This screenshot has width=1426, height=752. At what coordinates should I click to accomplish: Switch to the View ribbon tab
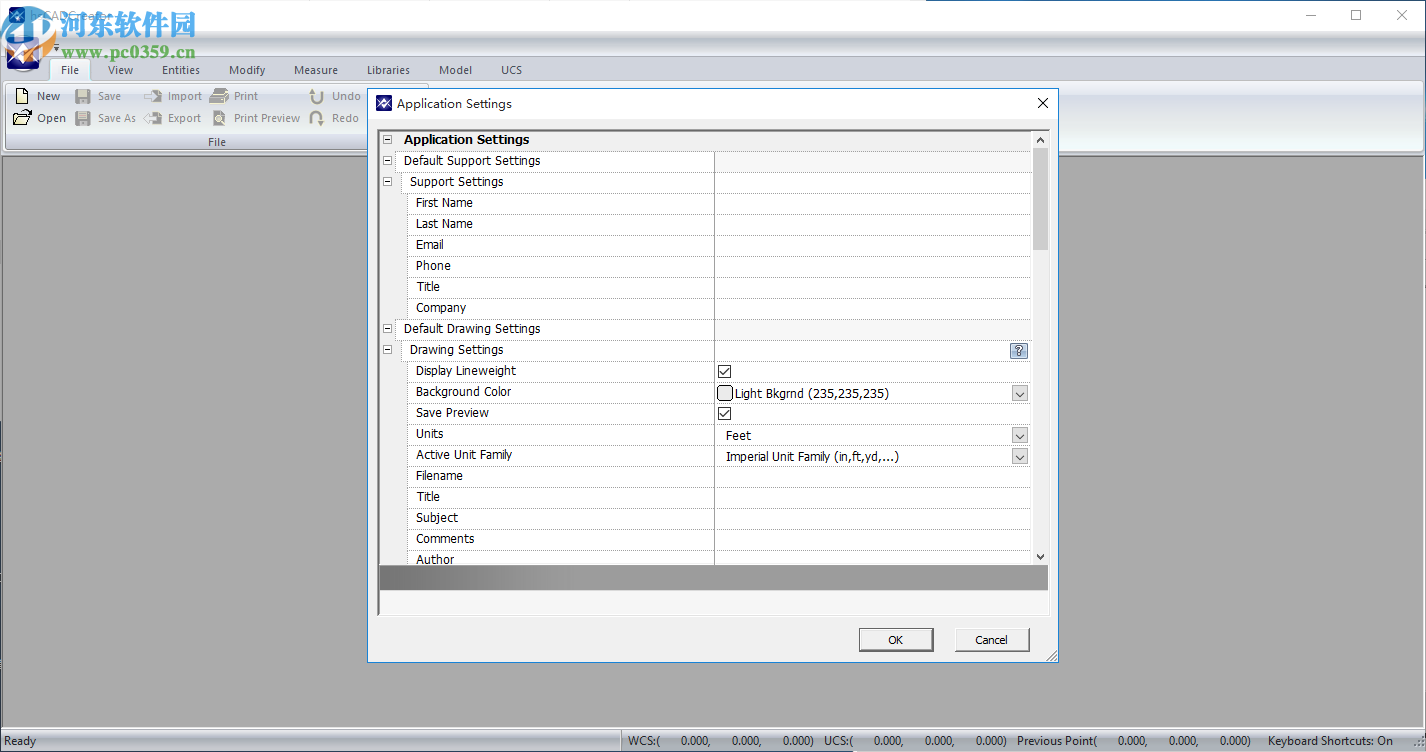pos(120,70)
